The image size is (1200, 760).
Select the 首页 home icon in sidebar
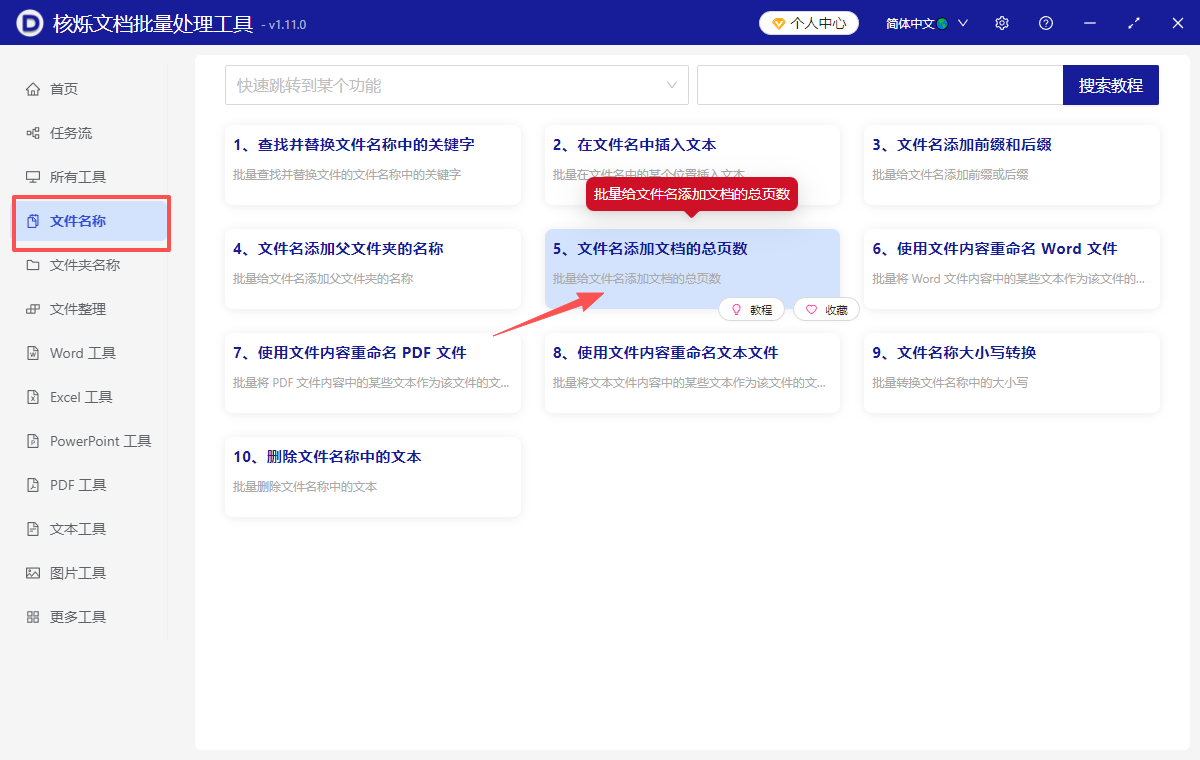tap(33, 88)
